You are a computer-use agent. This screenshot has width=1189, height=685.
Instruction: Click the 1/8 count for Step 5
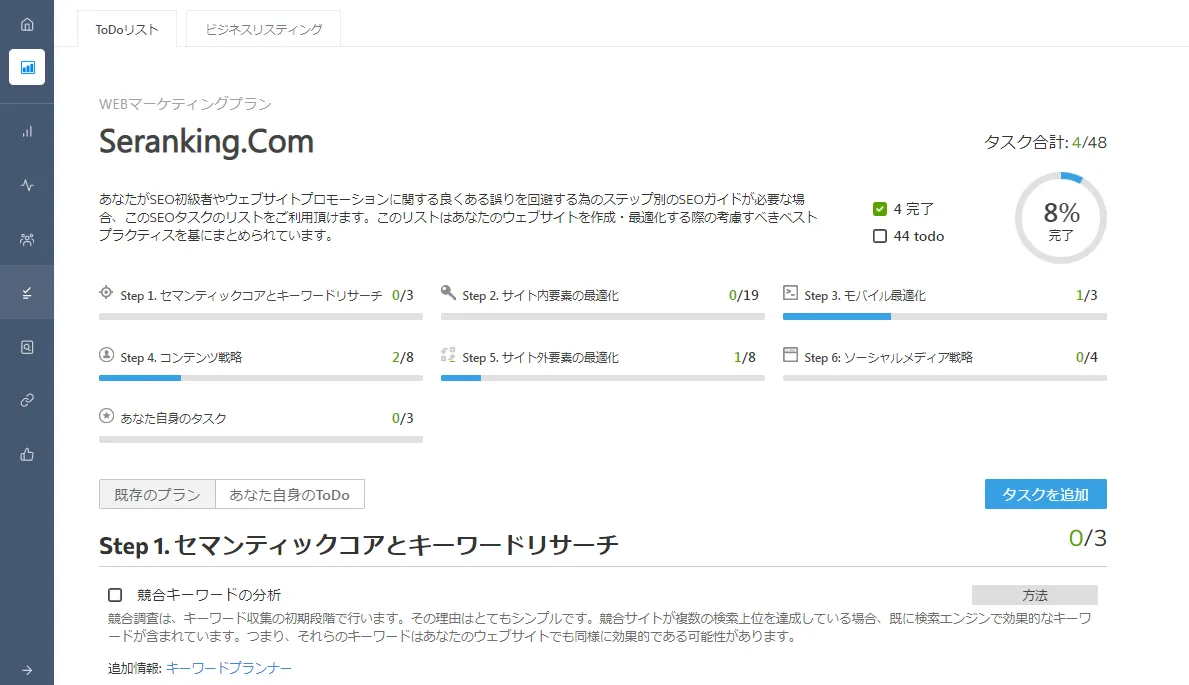tap(745, 357)
